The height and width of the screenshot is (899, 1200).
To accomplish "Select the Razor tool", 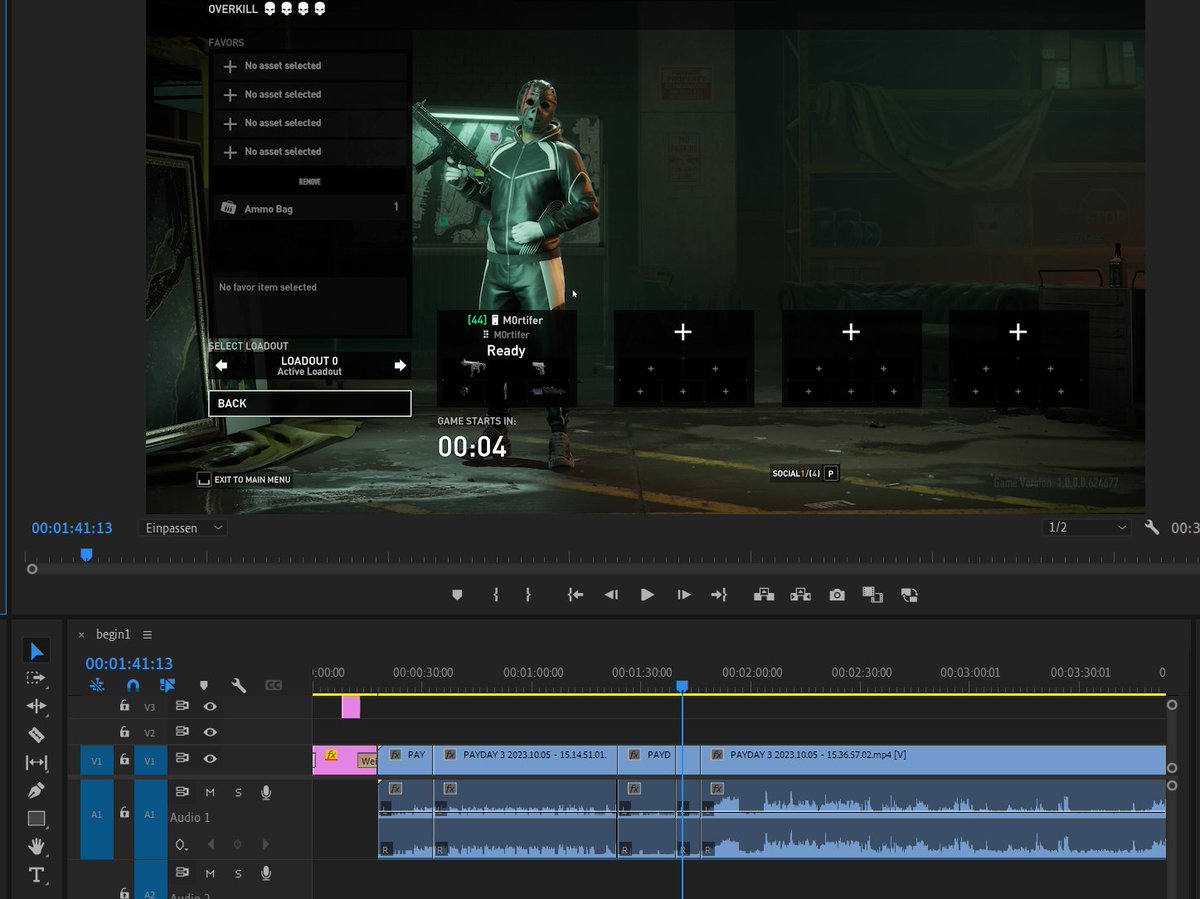I will pyautogui.click(x=36, y=734).
